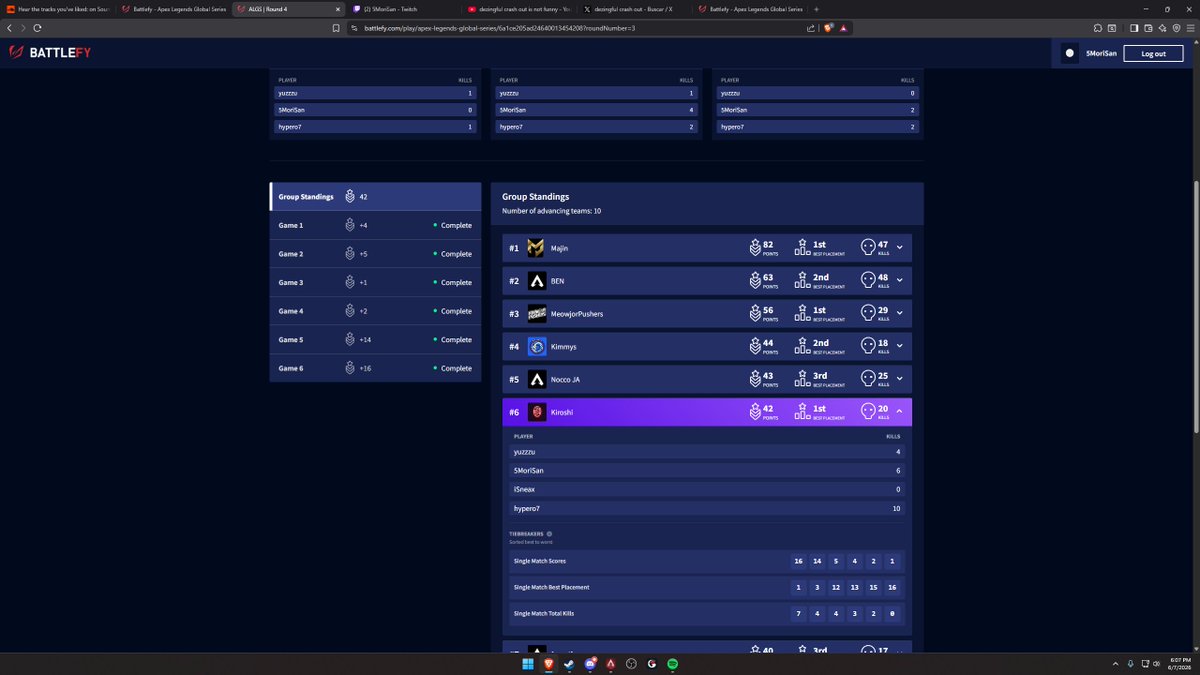Open Brave browser from taskbar
Image resolution: width=1200 pixels, height=675 pixels.
[x=549, y=664]
